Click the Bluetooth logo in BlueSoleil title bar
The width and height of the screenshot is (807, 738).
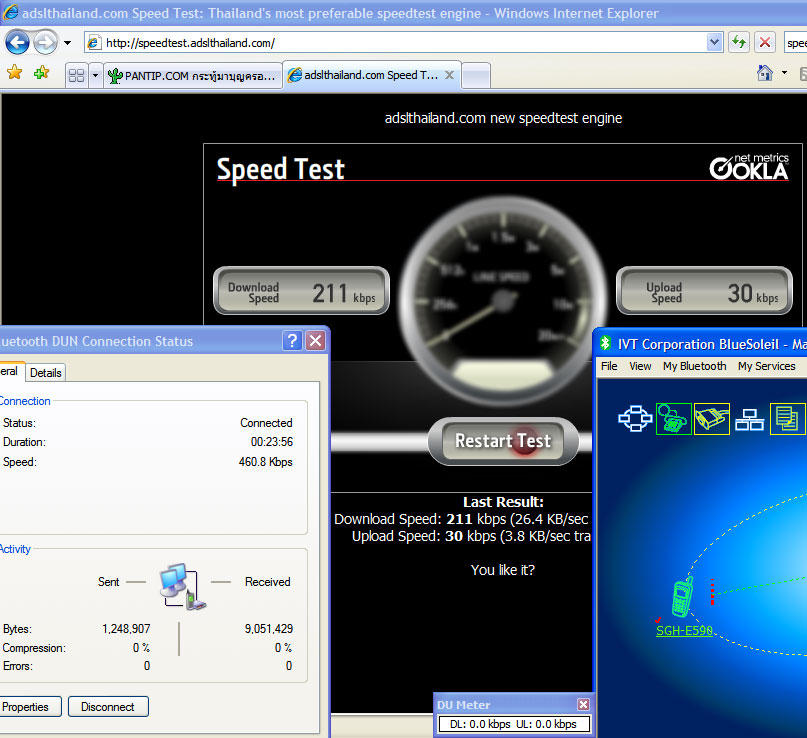(x=606, y=343)
